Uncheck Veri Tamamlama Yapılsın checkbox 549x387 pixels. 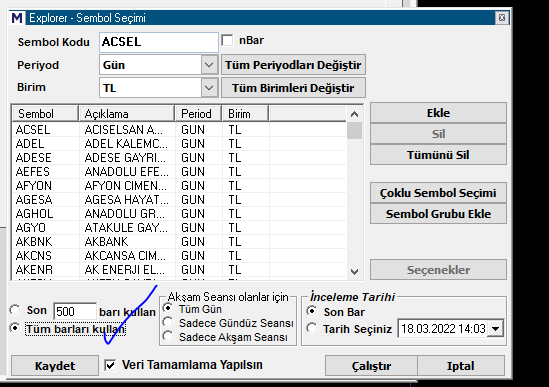click(x=110, y=365)
